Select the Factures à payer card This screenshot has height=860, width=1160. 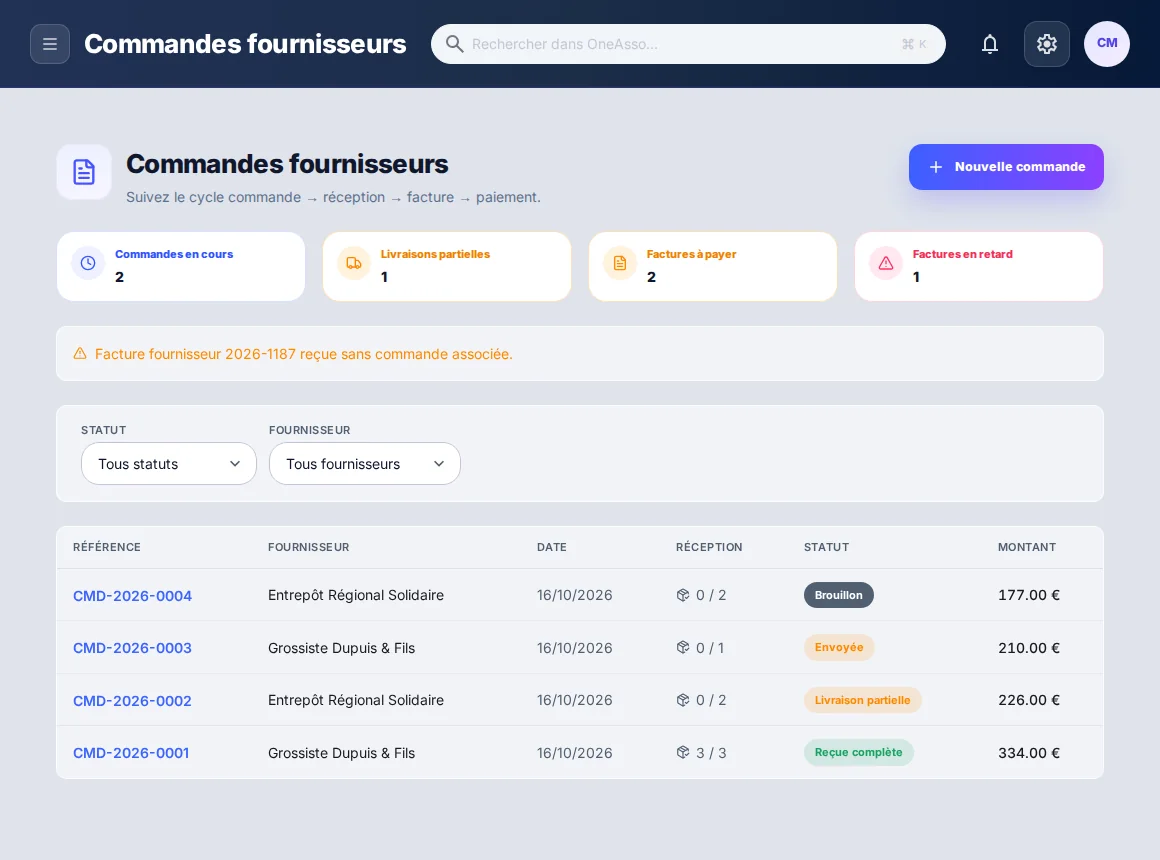[713, 266]
